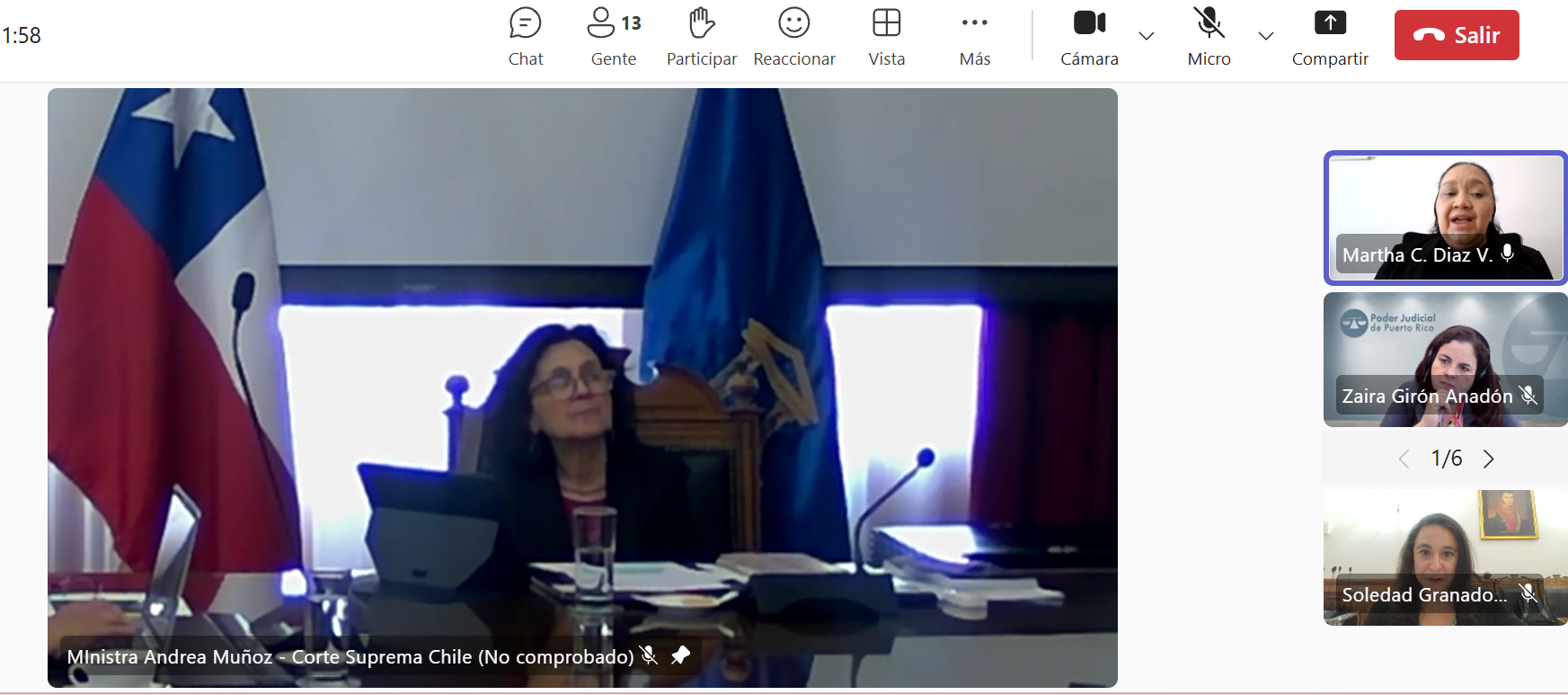
Task: Open the Más options menu
Action: 975,37
